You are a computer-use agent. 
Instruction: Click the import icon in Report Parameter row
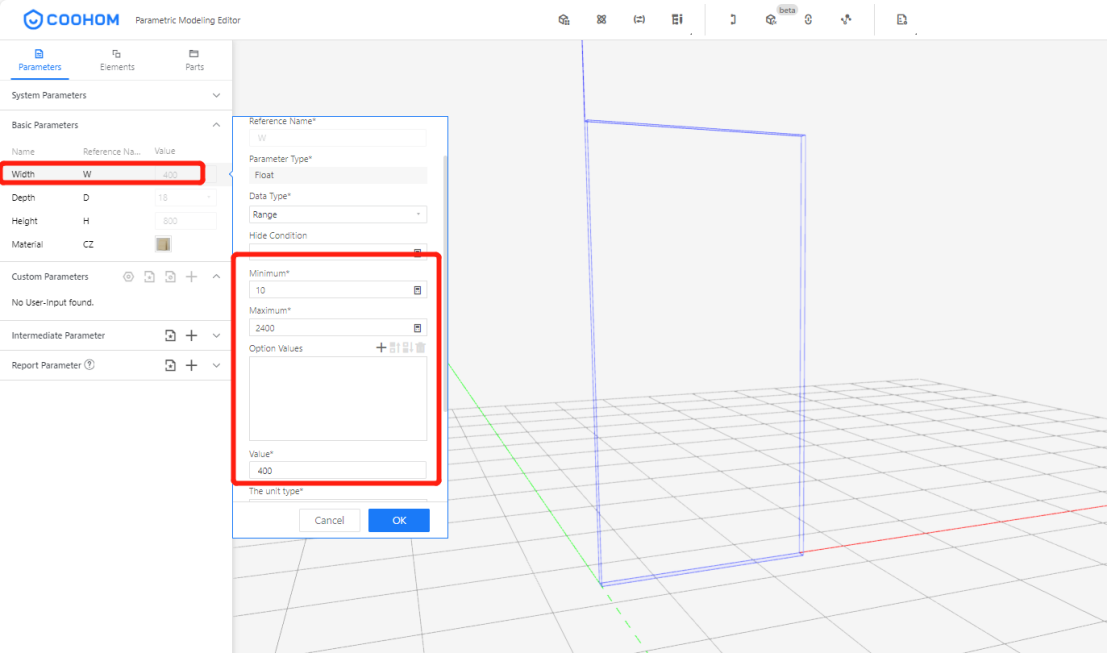coord(170,366)
